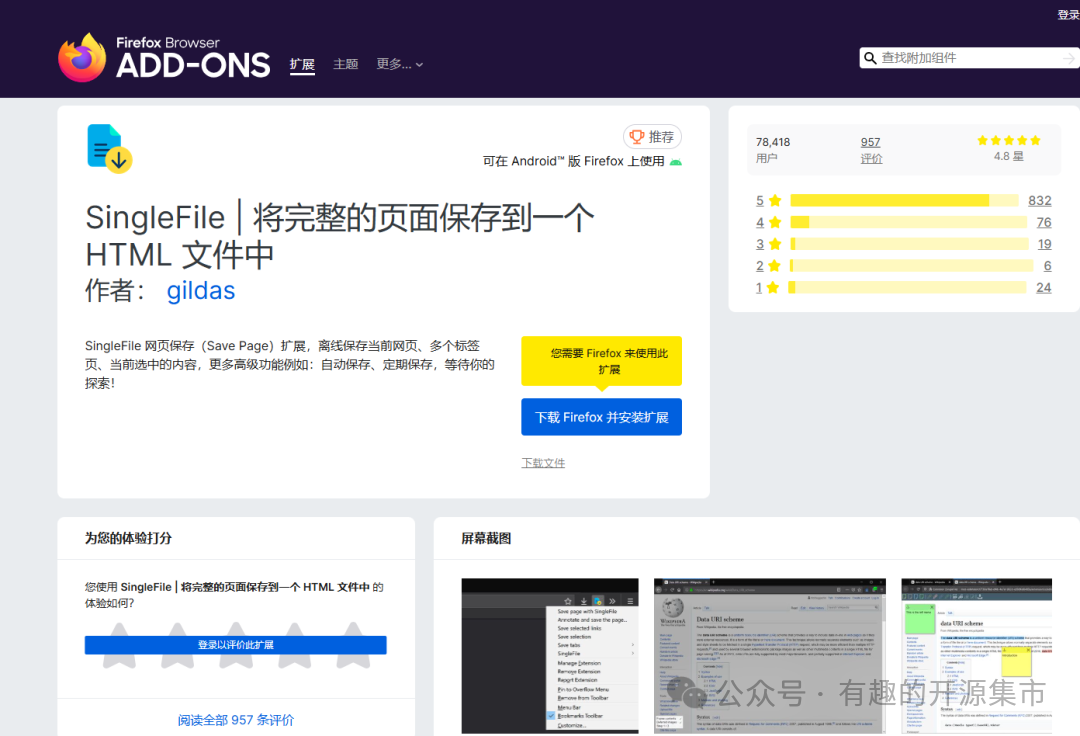Image resolution: width=1080 pixels, height=736 pixels.
Task: Open the first context menu screenshot thumbnail
Action: 549,655
